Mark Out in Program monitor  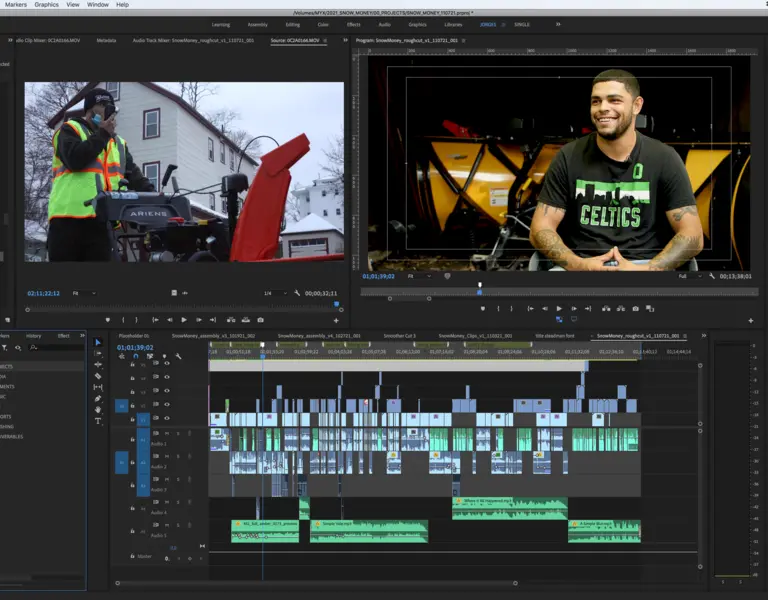coord(511,309)
